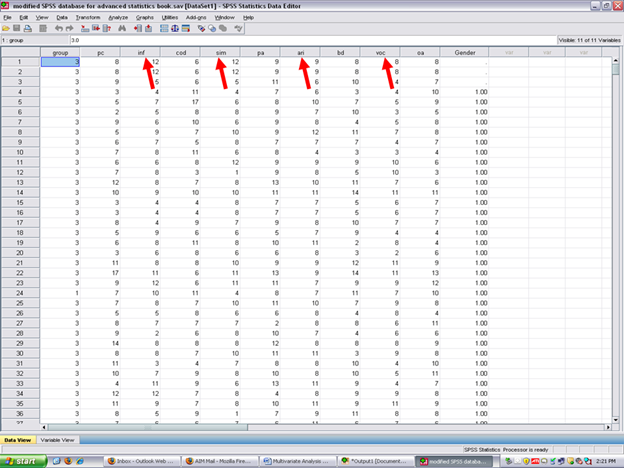Open the Graphs menu
This screenshot has height=468, width=624.
[x=145, y=17]
